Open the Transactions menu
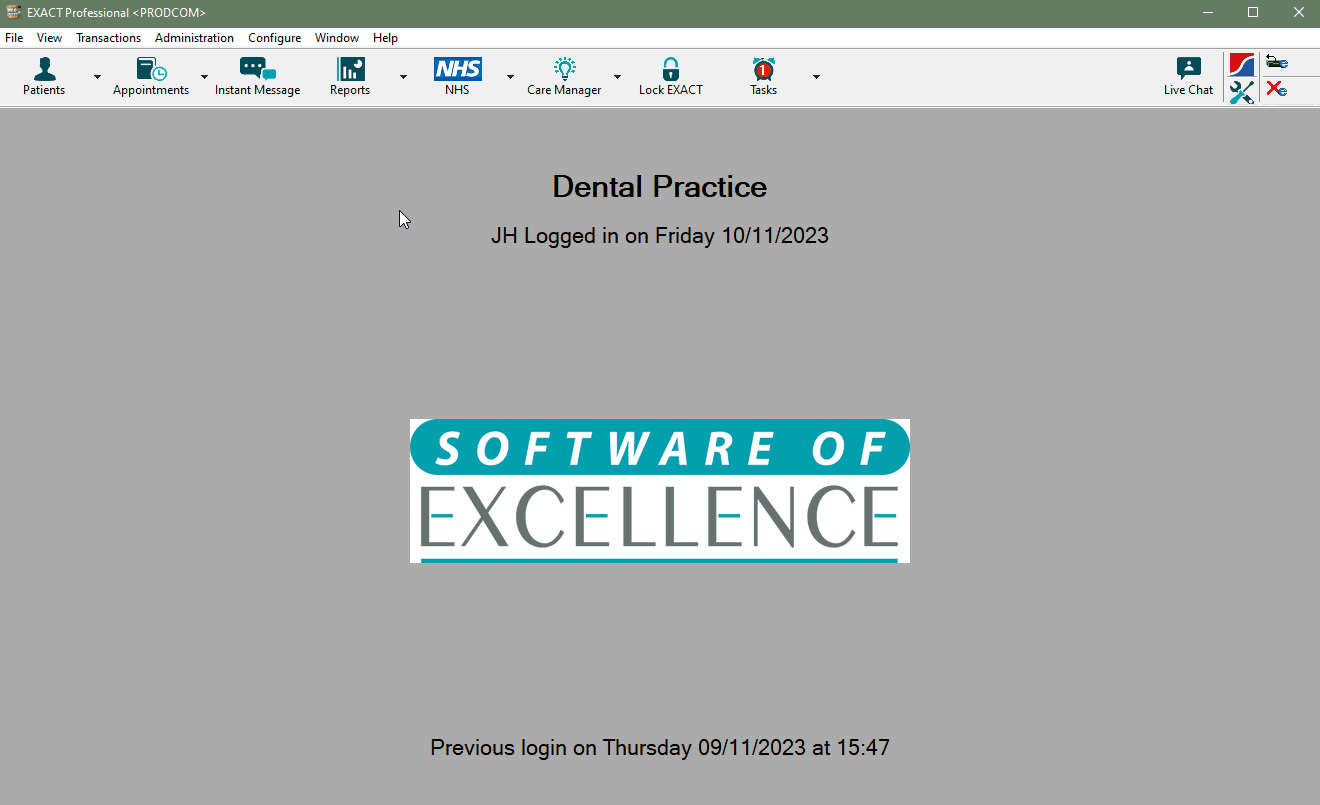The width and height of the screenshot is (1320, 805). point(108,38)
